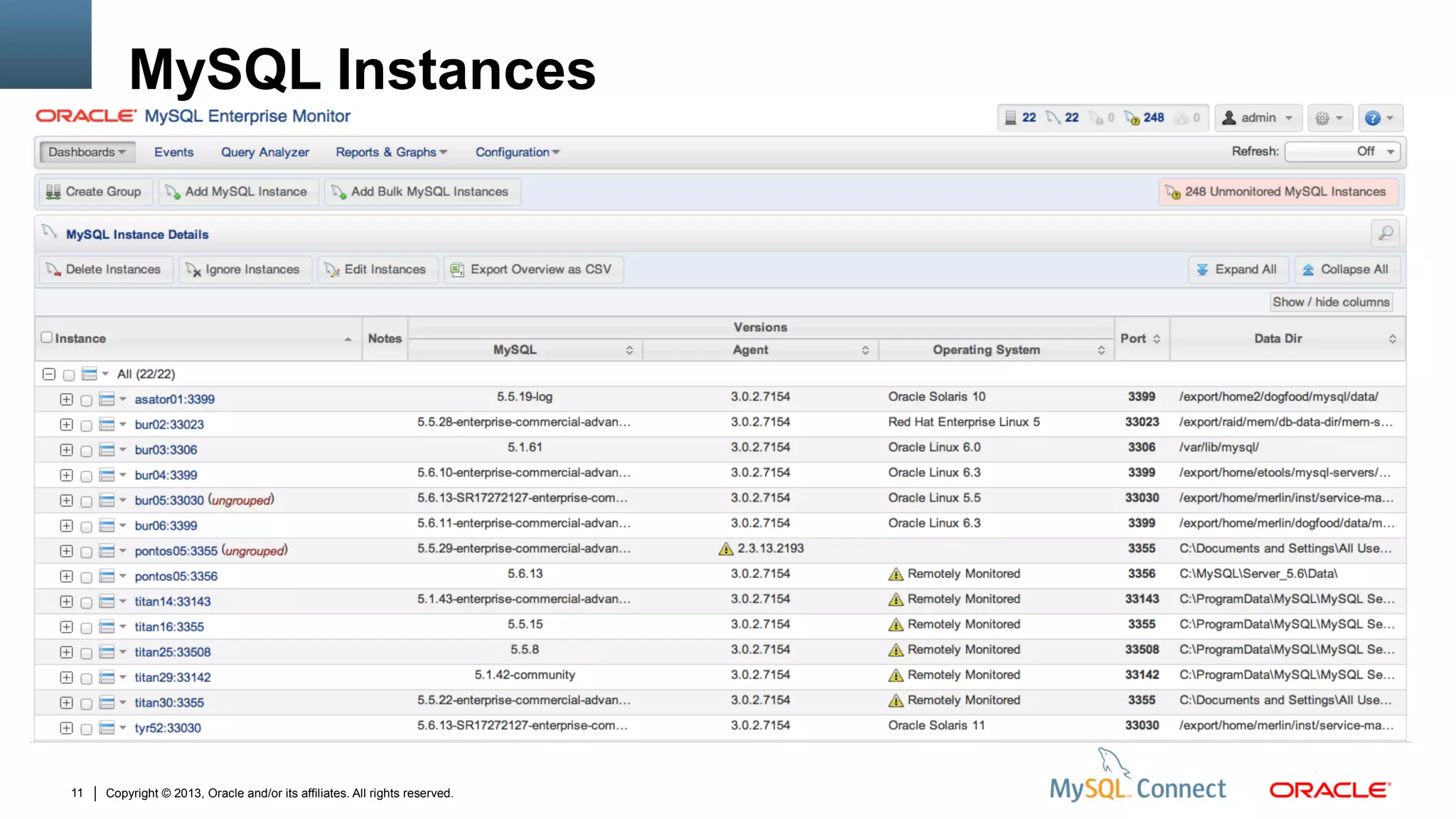Viewport: 1456px width, 819px height.
Task: Tick the checkbox for bur03:3306
Action: click(86, 451)
